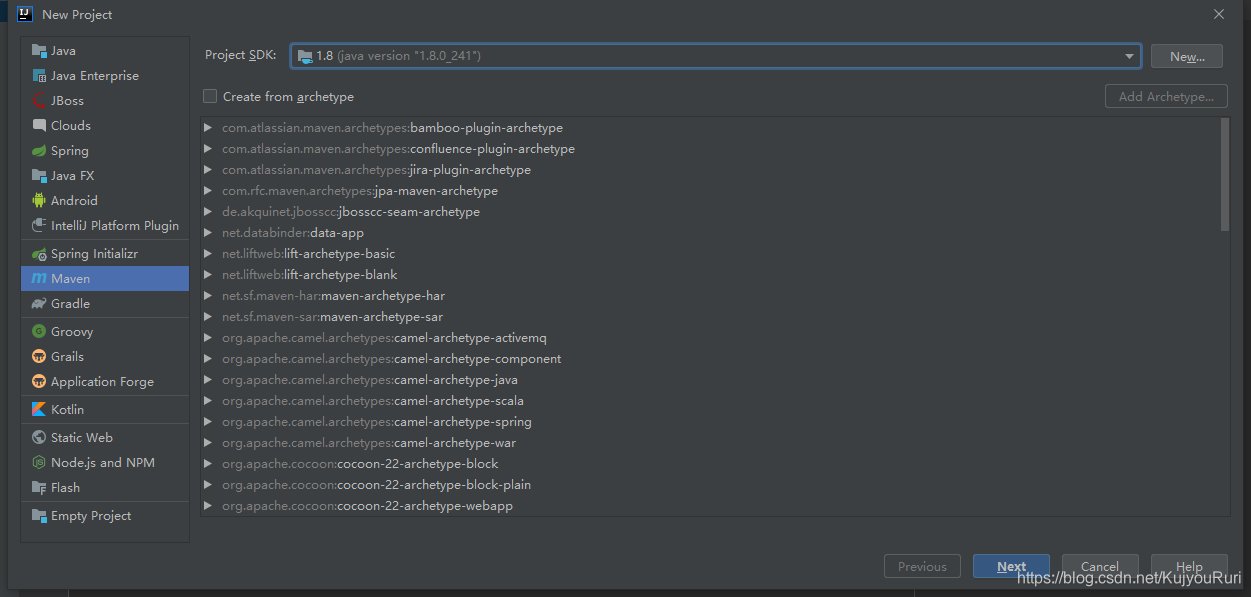This screenshot has width=1251, height=597.
Task: Expand camel-archetype-activemq entry
Action: pyautogui.click(x=208, y=338)
